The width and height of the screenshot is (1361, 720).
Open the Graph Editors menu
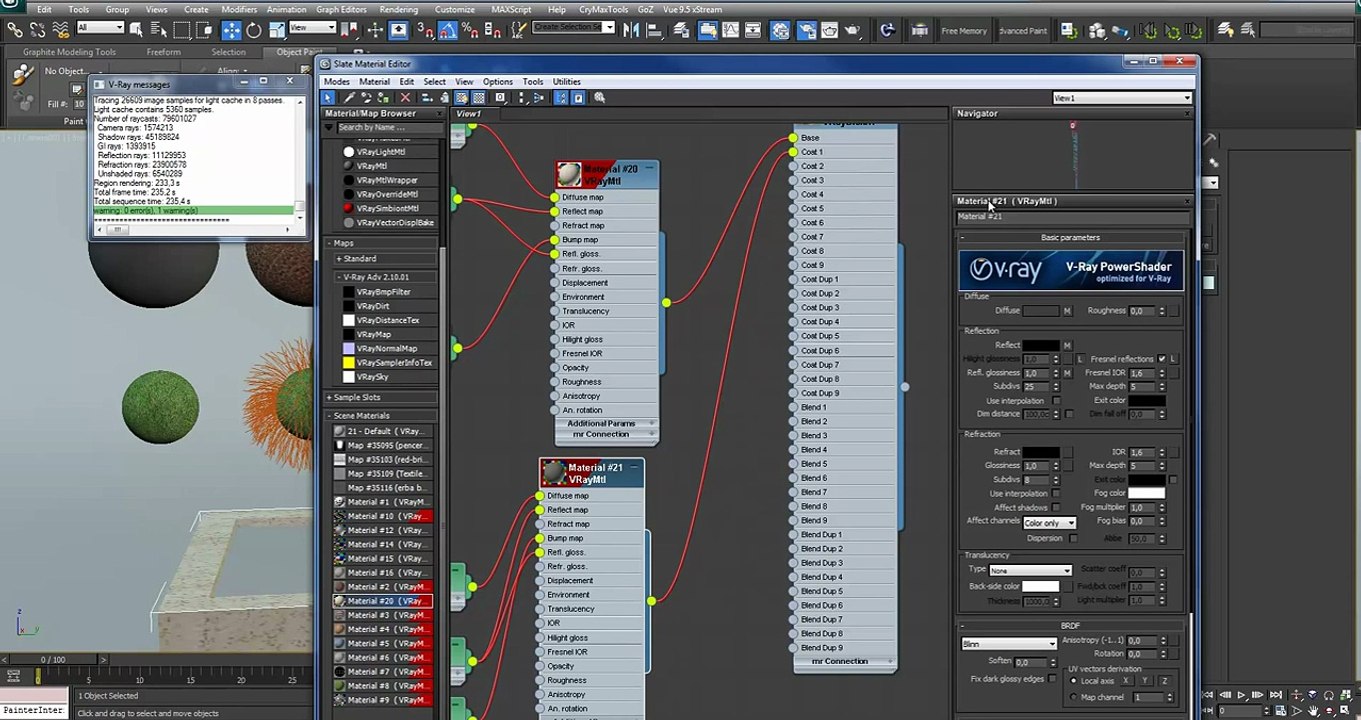(341, 9)
